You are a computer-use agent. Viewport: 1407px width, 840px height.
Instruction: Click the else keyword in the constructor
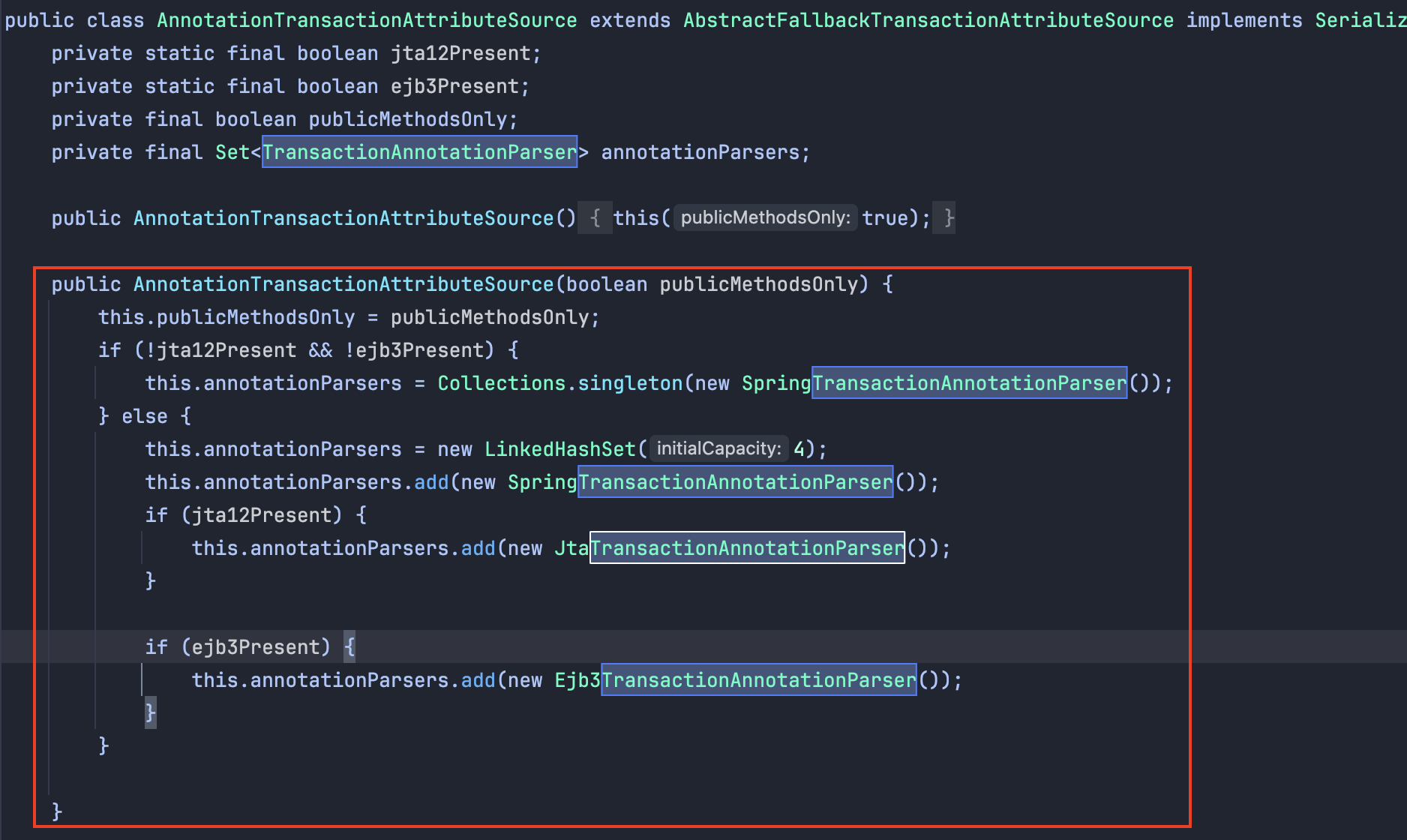[x=144, y=415]
